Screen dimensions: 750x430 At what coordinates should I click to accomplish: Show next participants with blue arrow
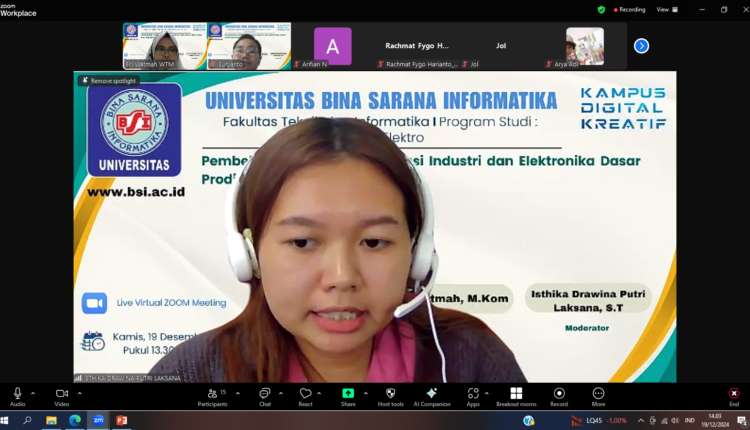tap(641, 46)
